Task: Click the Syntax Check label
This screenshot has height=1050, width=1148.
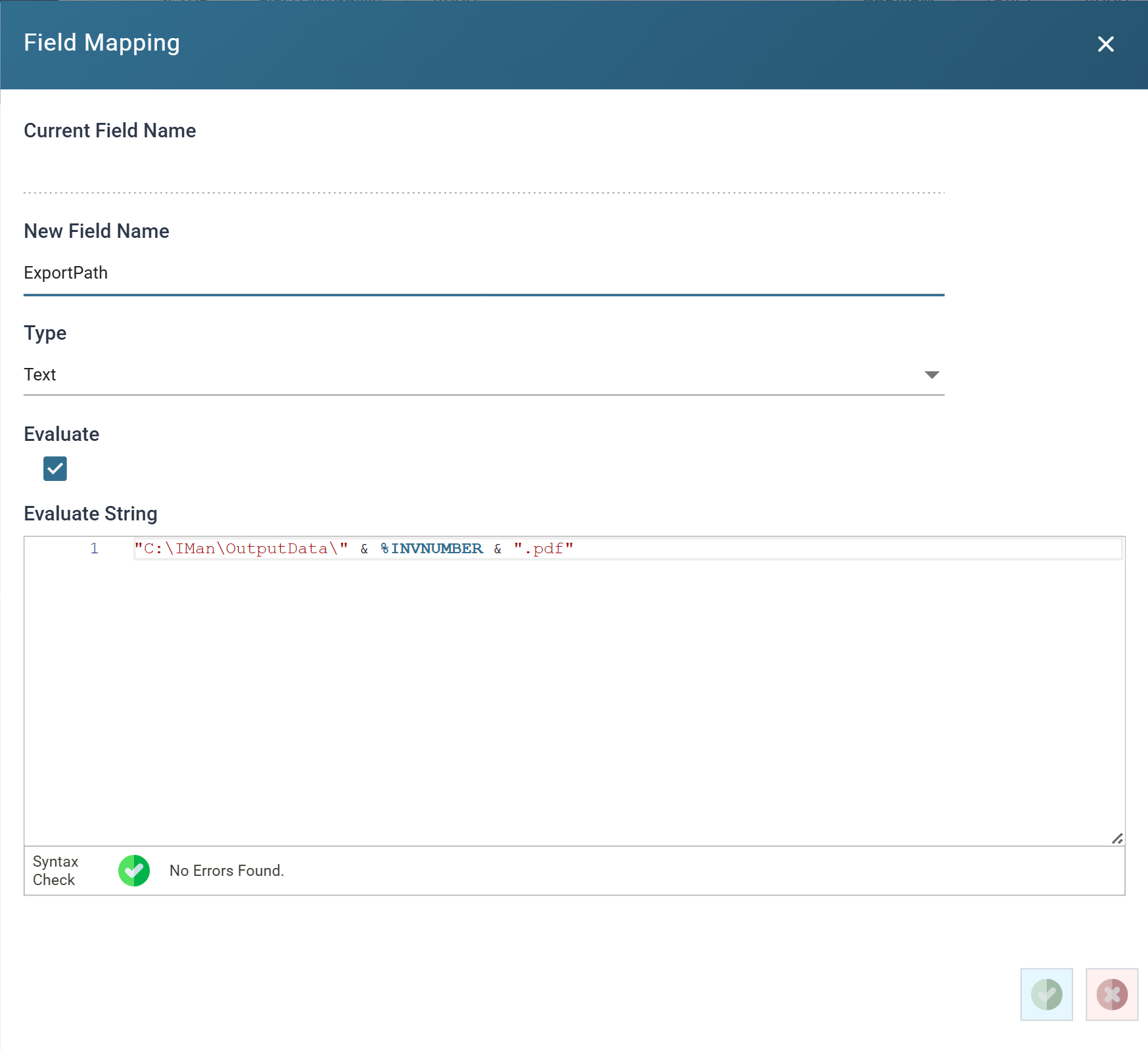Action: tap(55, 871)
